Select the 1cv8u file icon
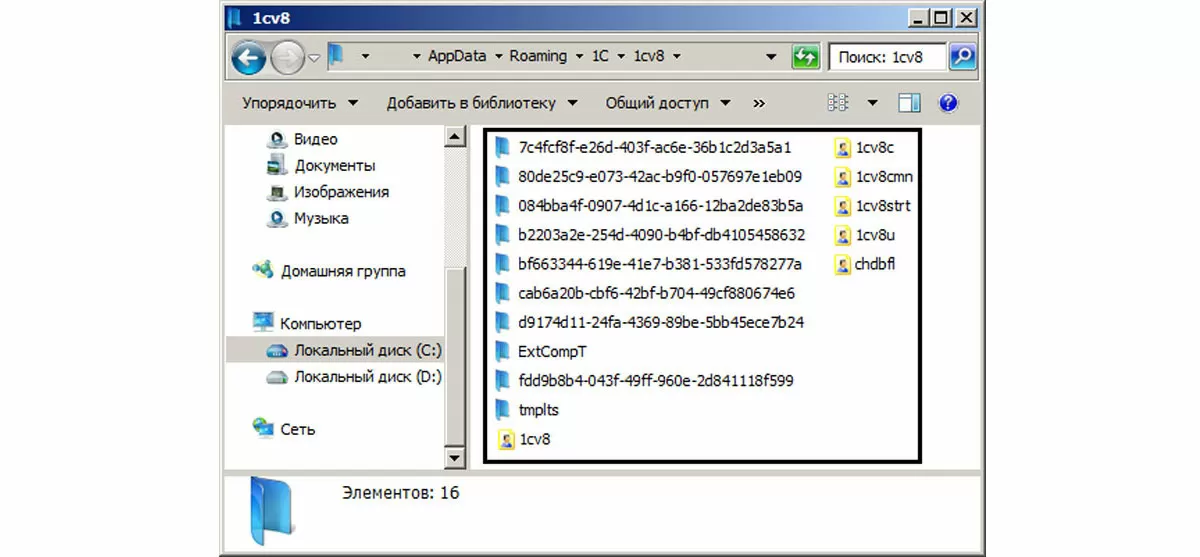The height and width of the screenshot is (557, 1200). pyautogui.click(x=842, y=235)
